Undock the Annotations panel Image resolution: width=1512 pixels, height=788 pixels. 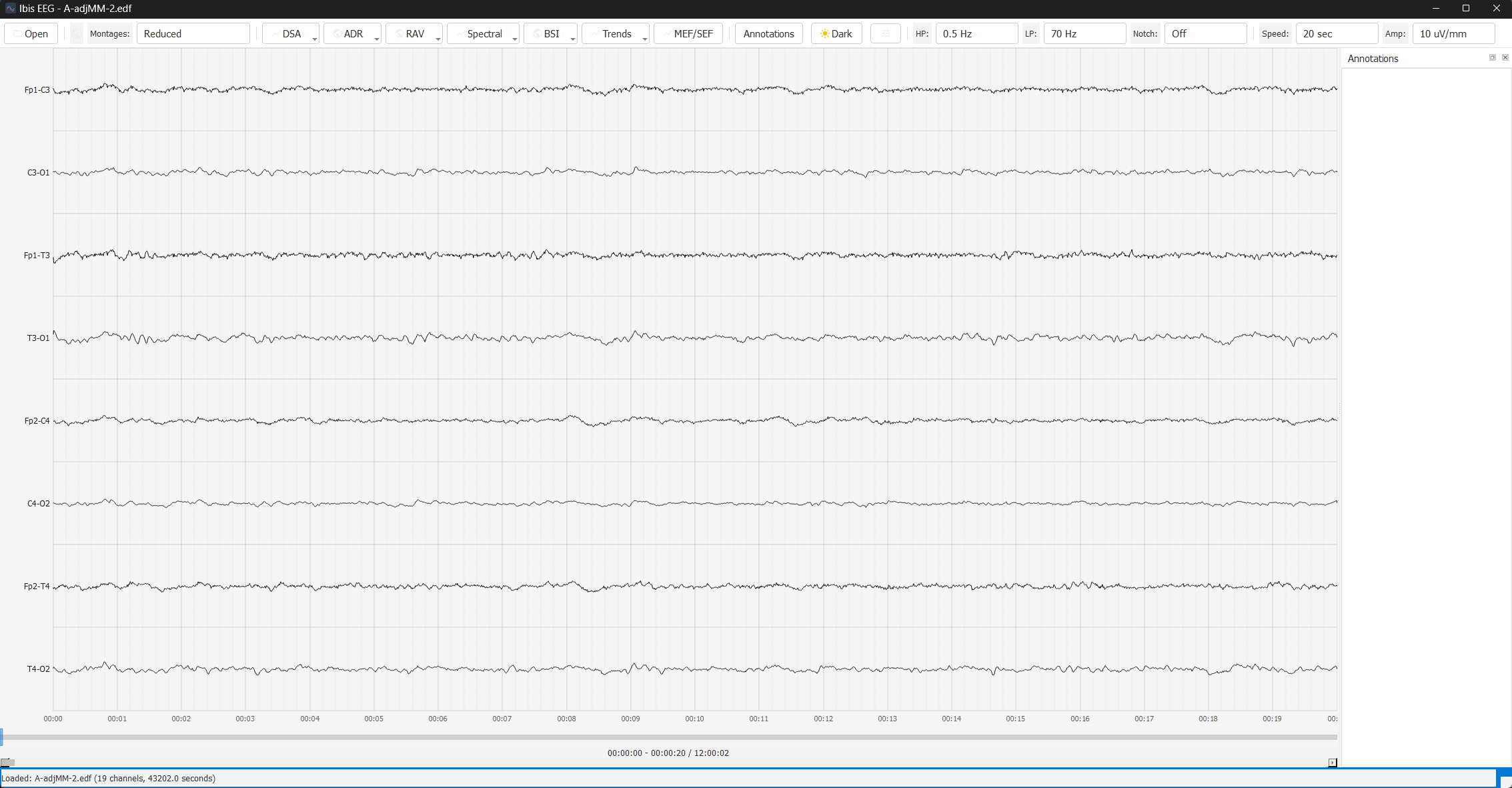[x=1492, y=58]
